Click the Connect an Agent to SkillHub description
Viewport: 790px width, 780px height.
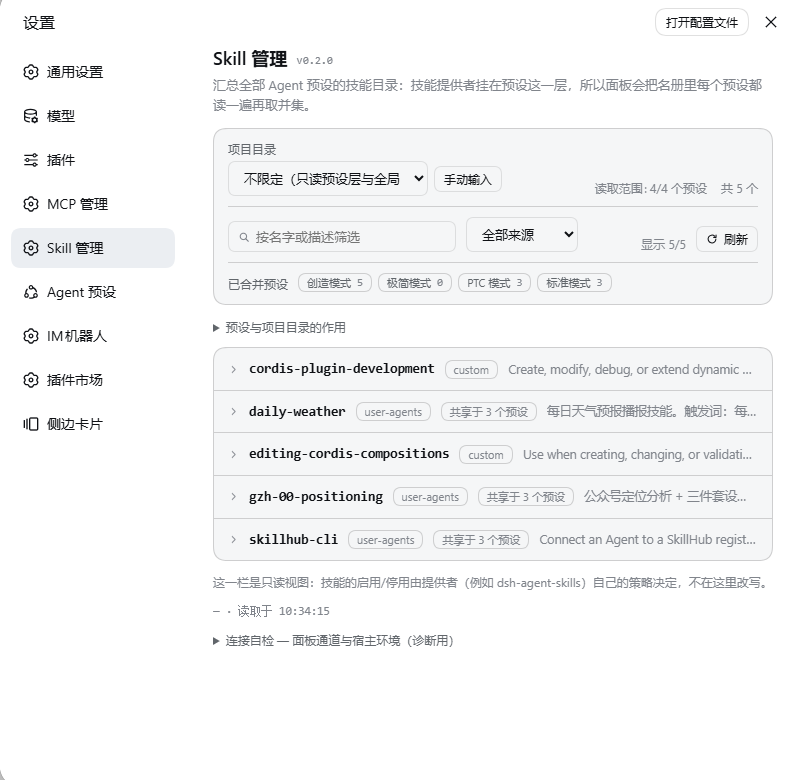[647, 540]
